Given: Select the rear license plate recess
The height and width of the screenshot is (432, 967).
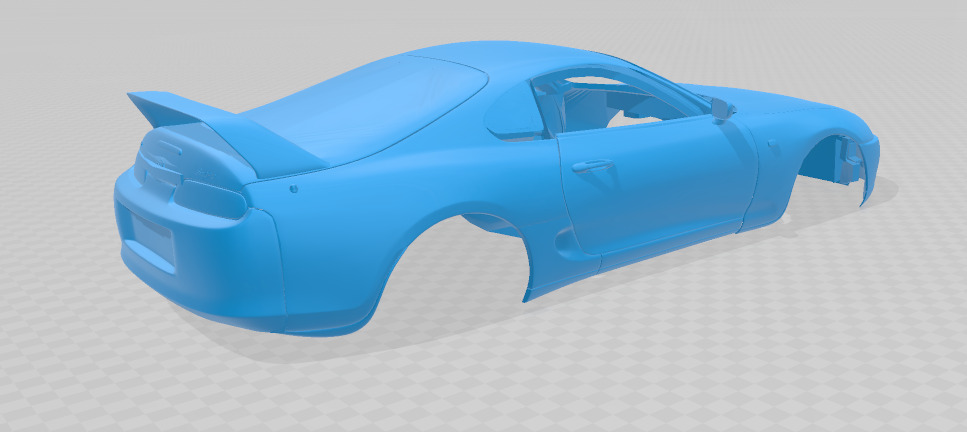Looking at the screenshot, I should (151, 237).
